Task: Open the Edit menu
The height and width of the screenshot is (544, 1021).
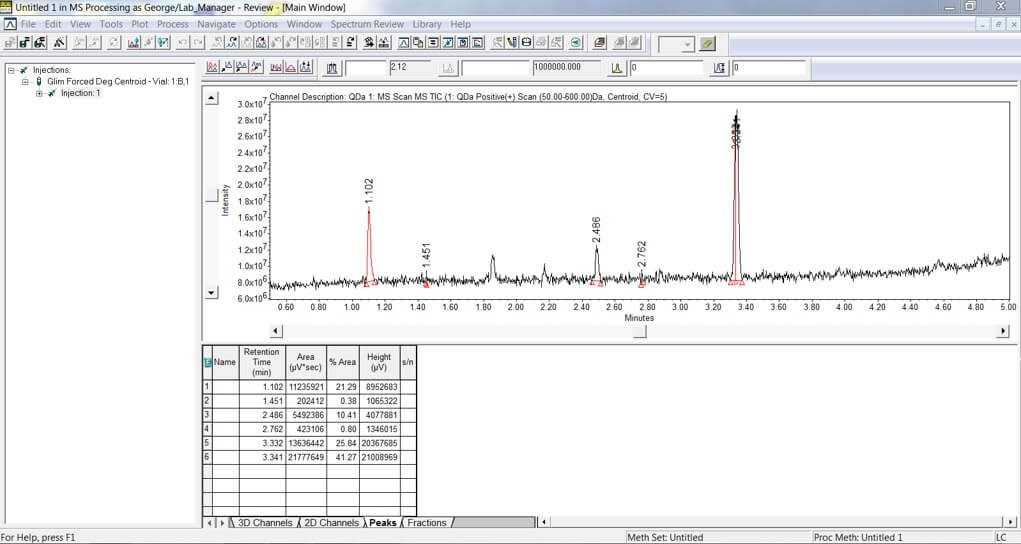Action: (x=53, y=24)
